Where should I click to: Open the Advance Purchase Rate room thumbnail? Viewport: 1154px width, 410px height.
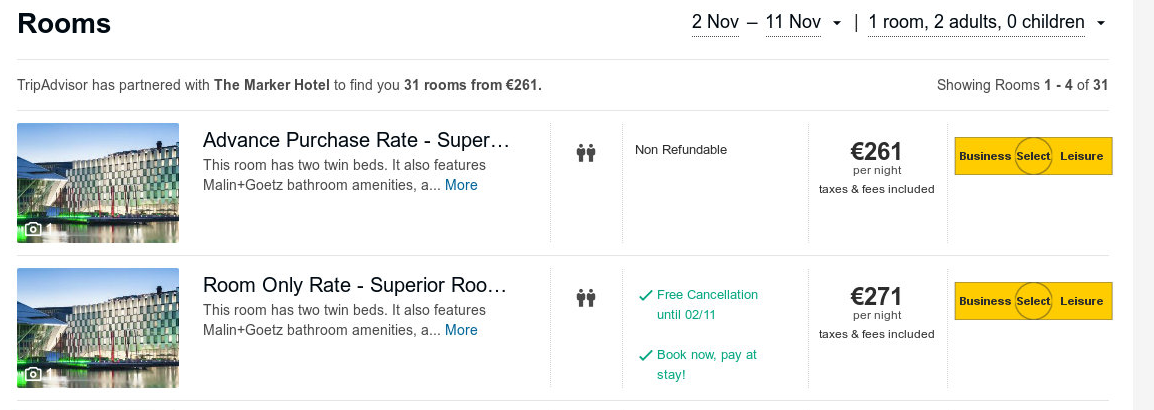98,183
